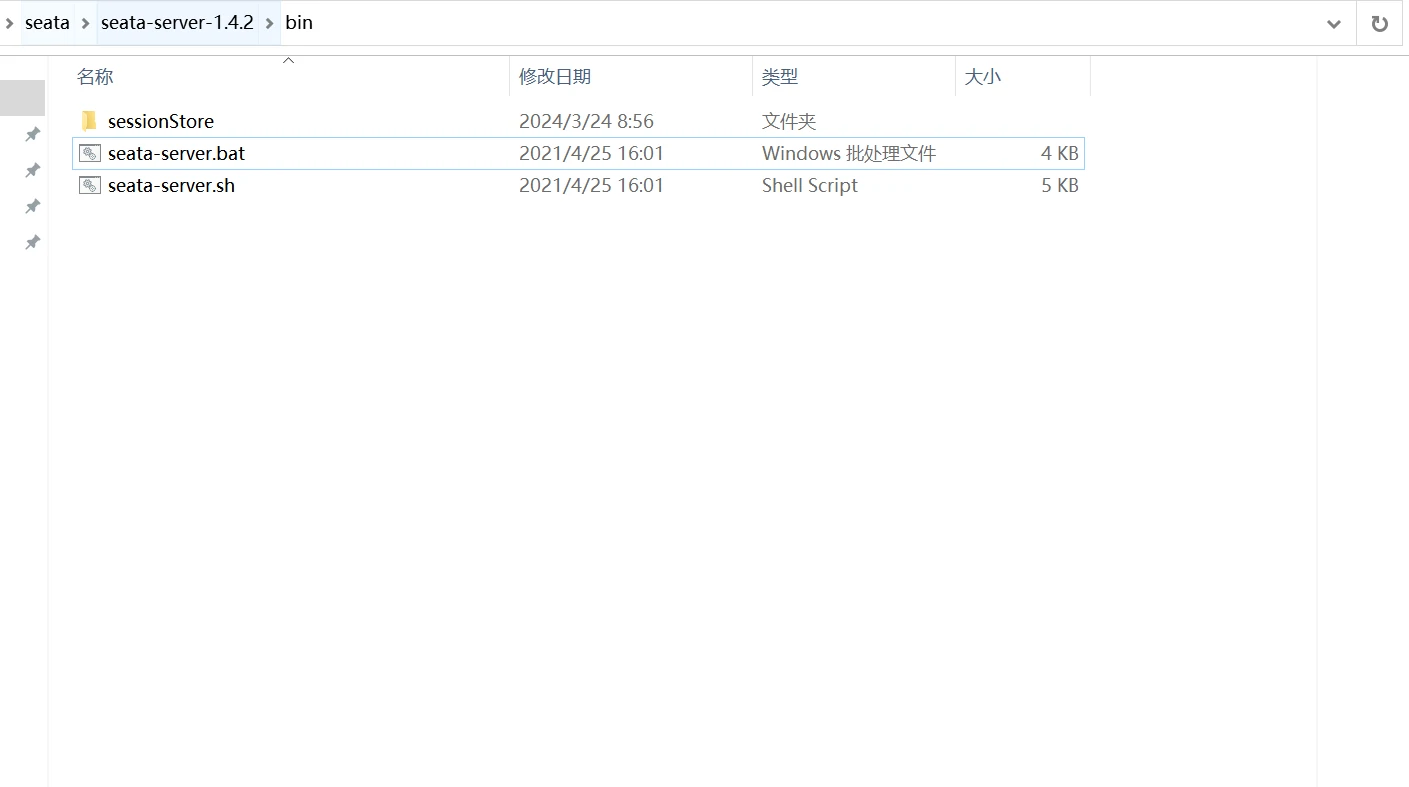Open the sessionStore folder icon

coord(89,121)
